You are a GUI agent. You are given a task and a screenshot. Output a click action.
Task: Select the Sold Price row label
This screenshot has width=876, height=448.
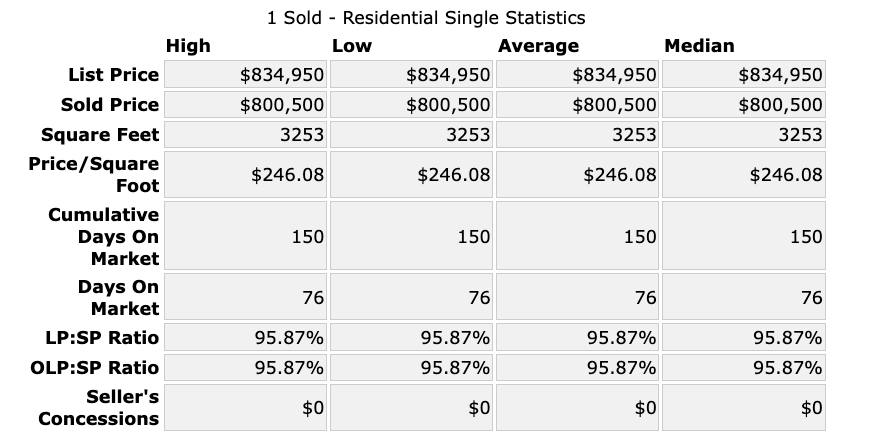[x=110, y=105]
